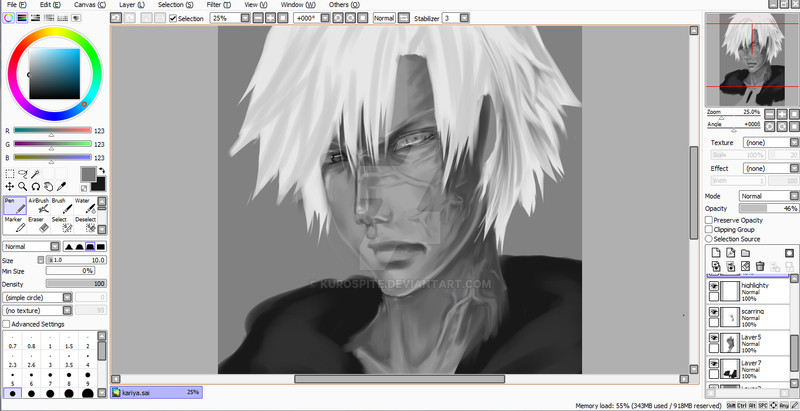Open the layer Mode dropdown
This screenshot has height=411, width=800.
(794, 196)
